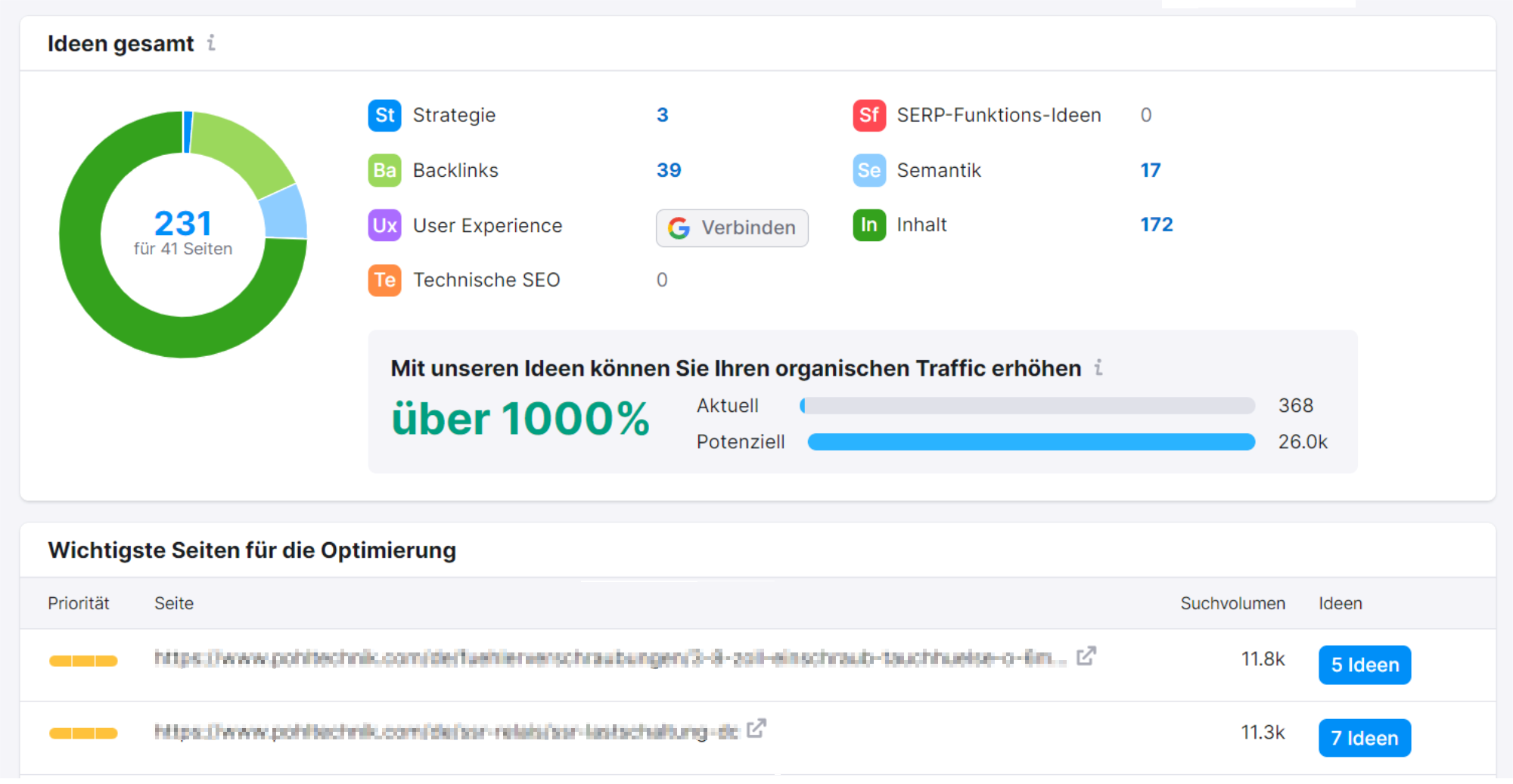Click the Potenziell traffic progress bar
Viewport: 1513px width, 784px height.
pyautogui.click(x=1031, y=442)
